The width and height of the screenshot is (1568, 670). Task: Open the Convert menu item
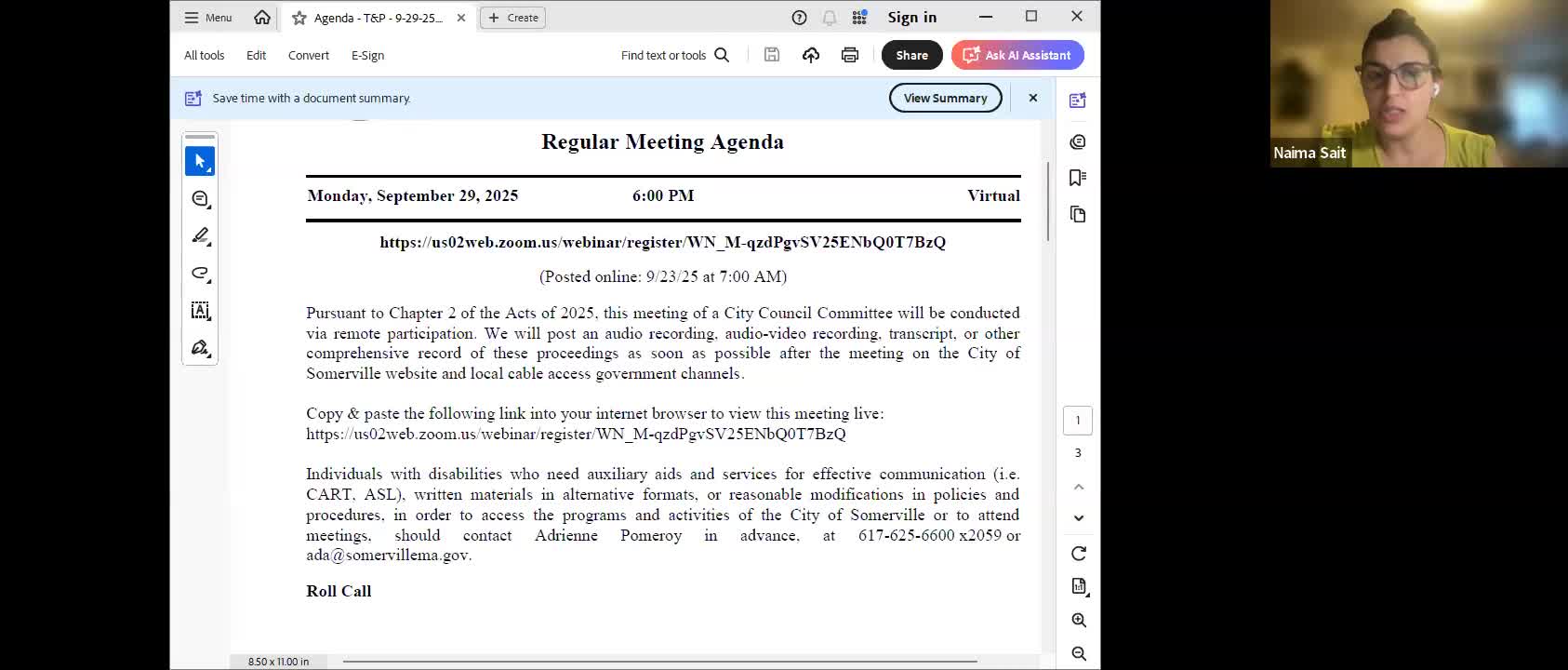click(309, 55)
